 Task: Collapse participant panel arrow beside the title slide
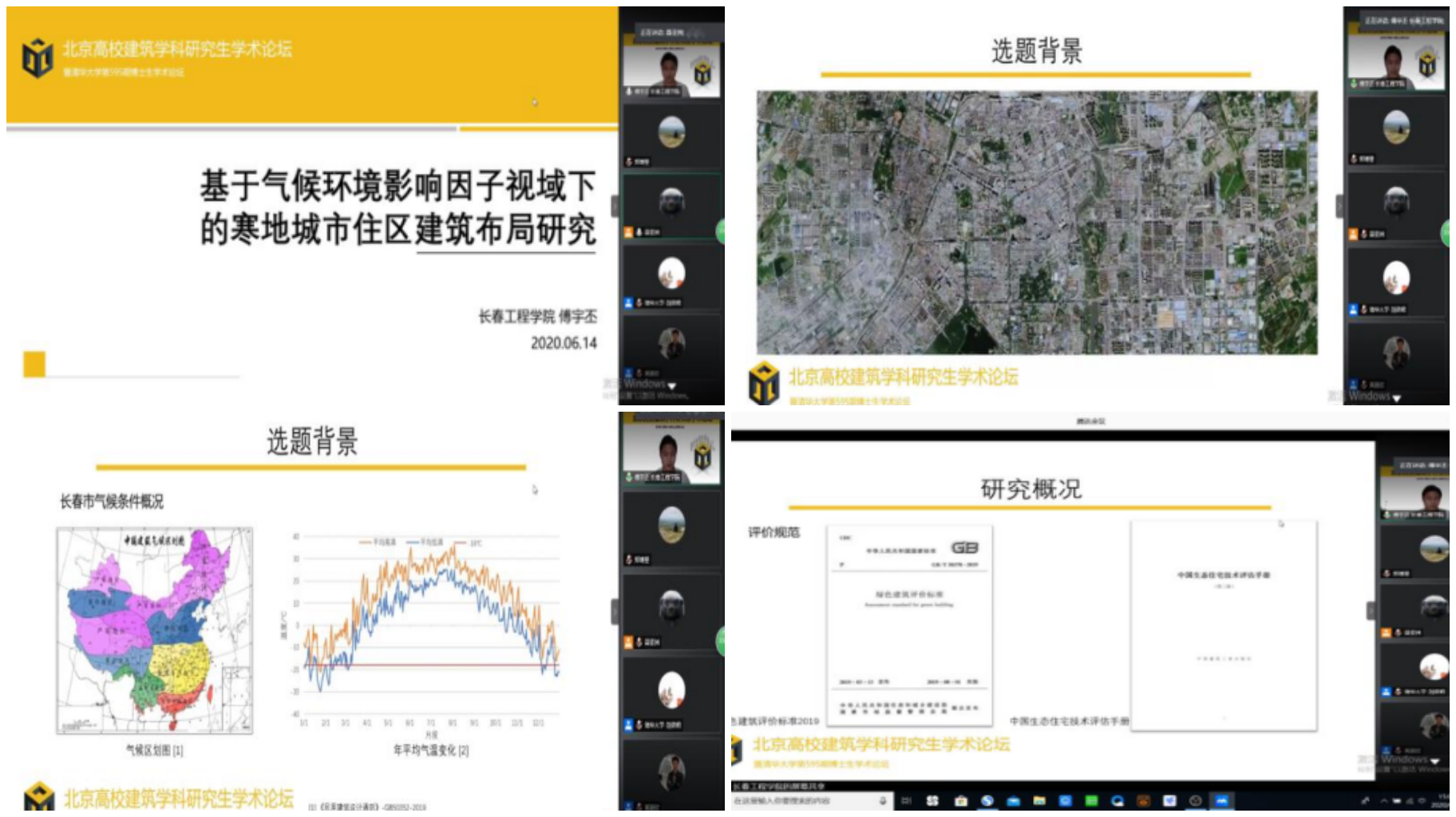click(615, 206)
